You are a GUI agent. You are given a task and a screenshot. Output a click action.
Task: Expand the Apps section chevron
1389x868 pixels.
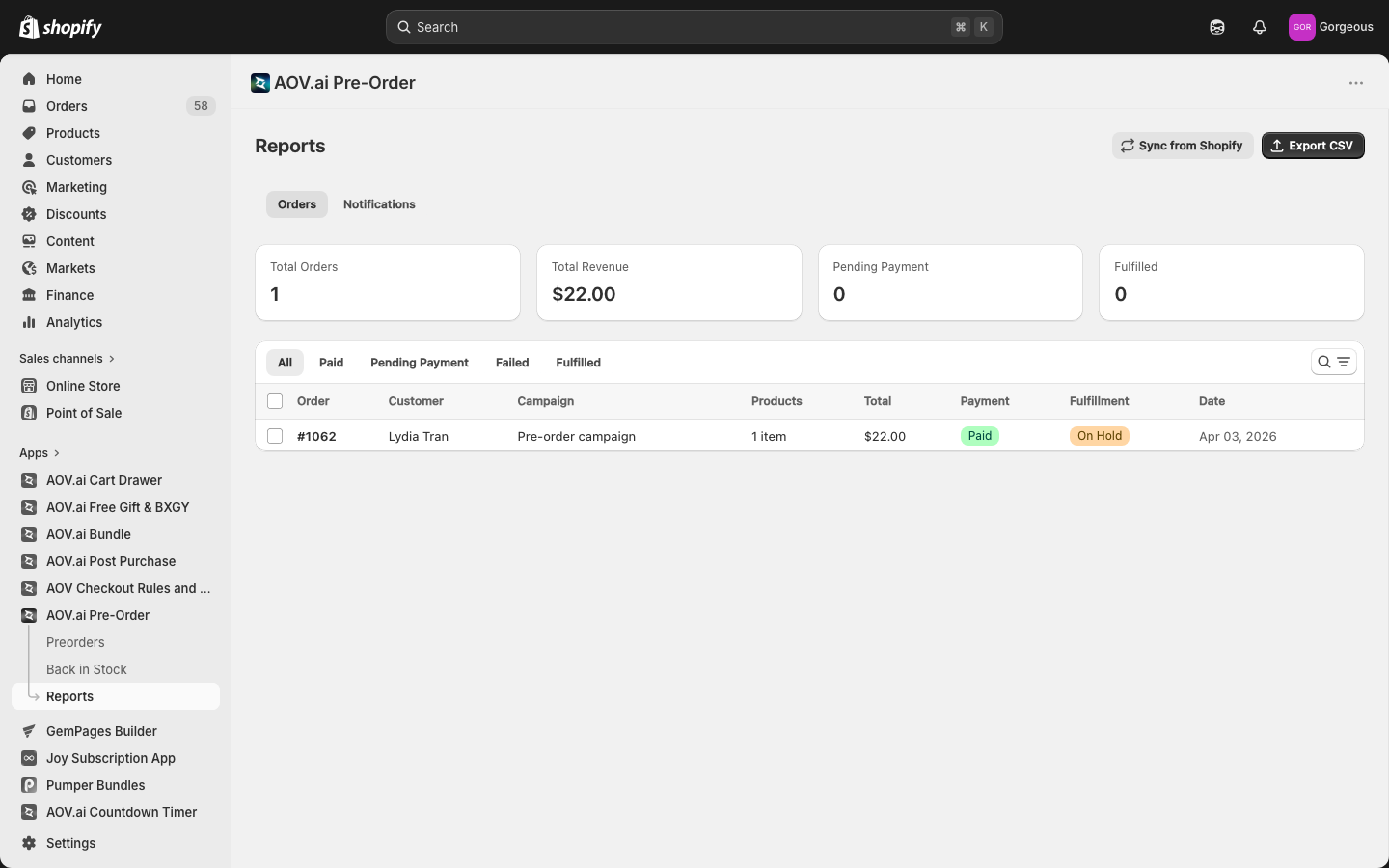pos(57,453)
